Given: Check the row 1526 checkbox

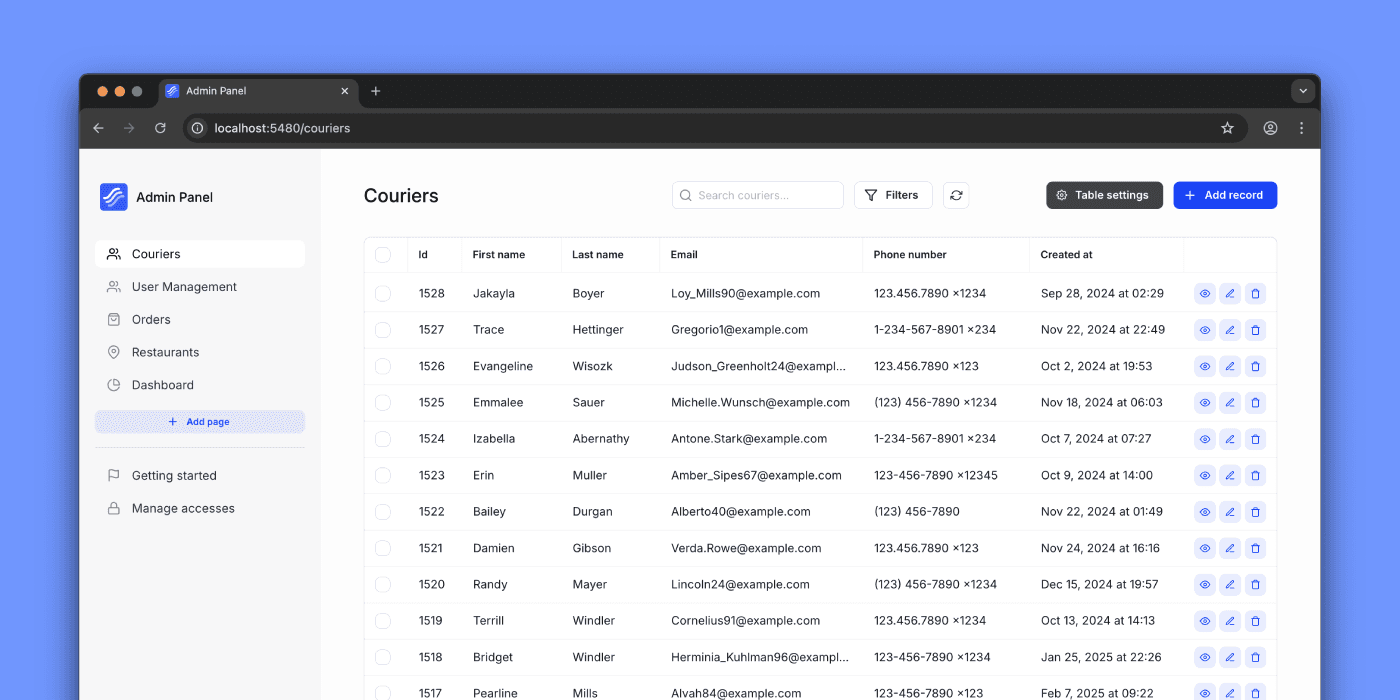Looking at the screenshot, I should (x=383, y=366).
